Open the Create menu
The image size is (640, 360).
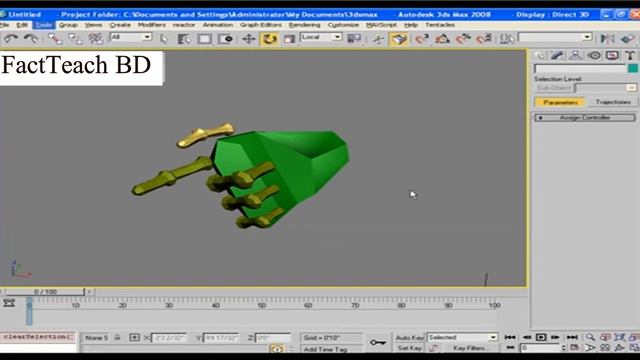[x=120, y=25]
